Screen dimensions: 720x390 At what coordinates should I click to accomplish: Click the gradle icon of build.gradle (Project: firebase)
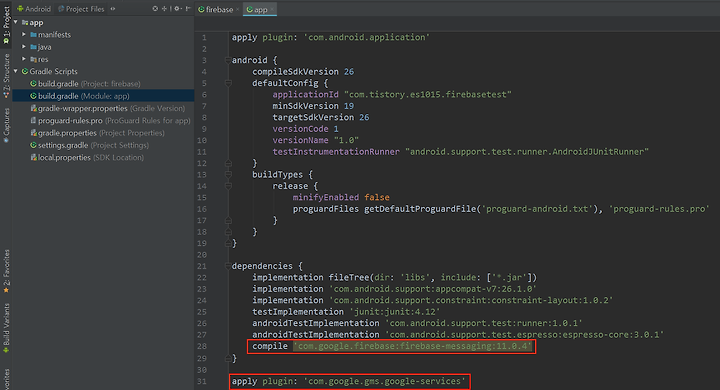(33, 84)
